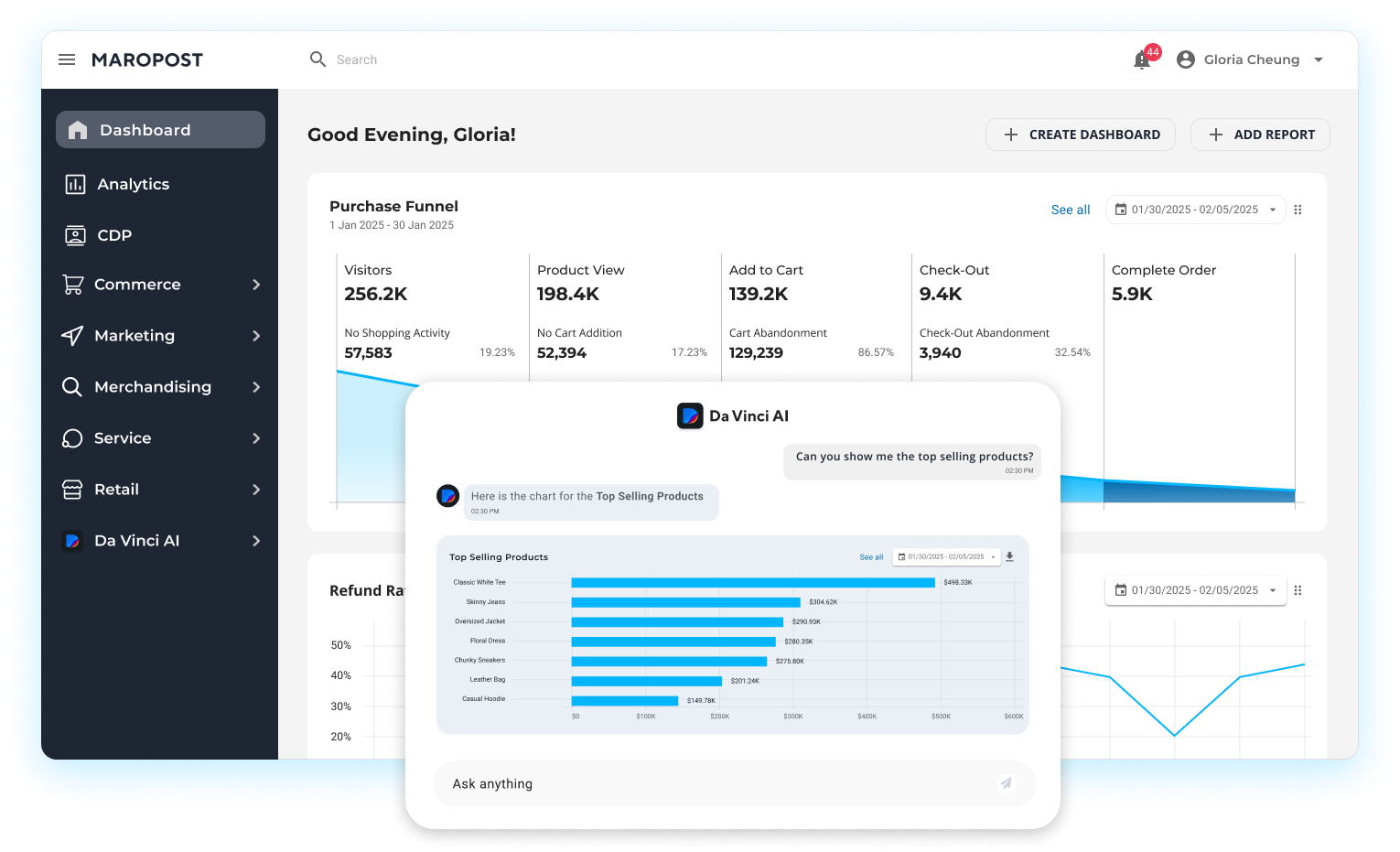Download the Top Selling Products chart

click(x=1009, y=556)
